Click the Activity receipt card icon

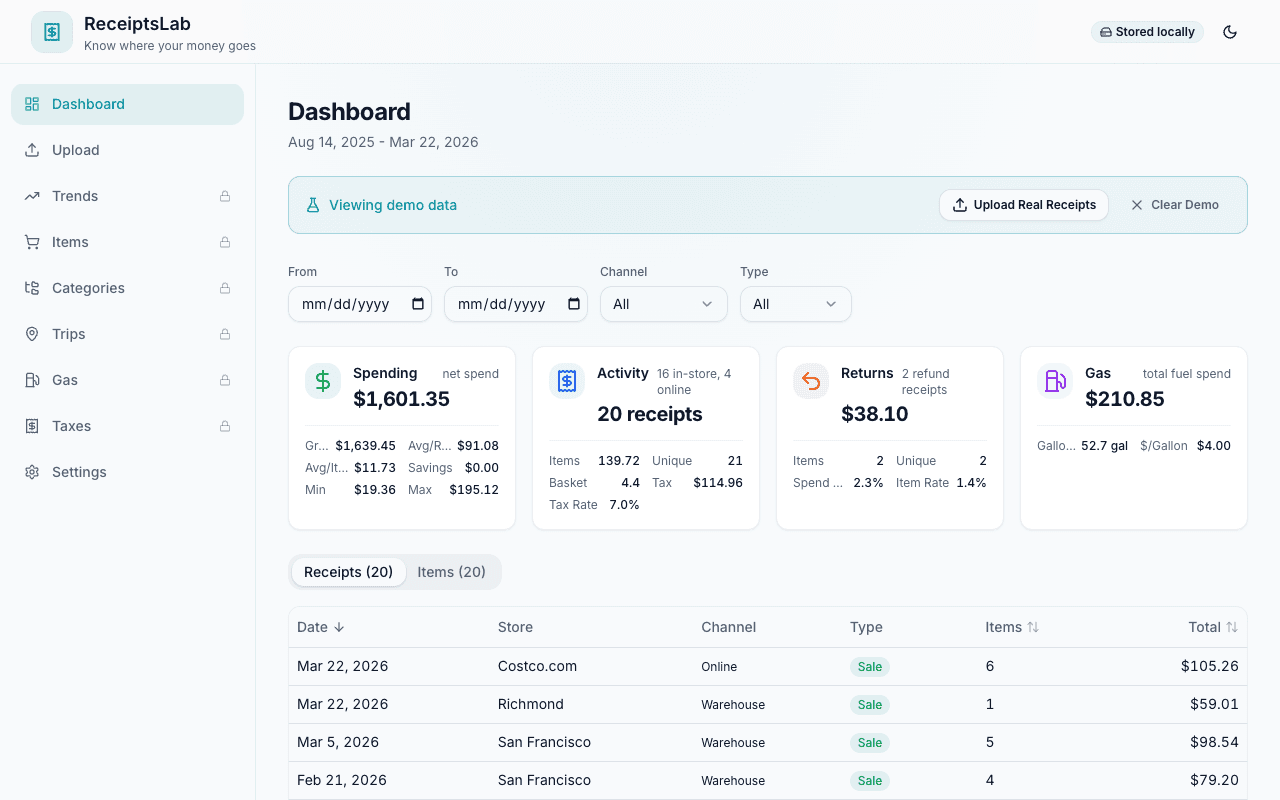[566, 380]
